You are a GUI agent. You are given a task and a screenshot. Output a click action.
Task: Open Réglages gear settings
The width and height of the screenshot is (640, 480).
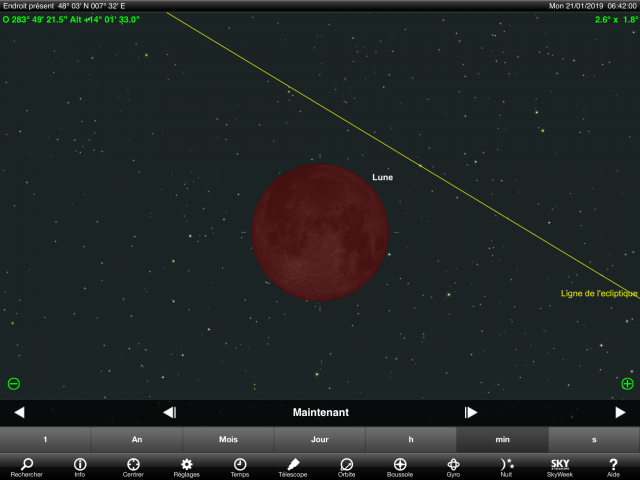tap(187, 467)
